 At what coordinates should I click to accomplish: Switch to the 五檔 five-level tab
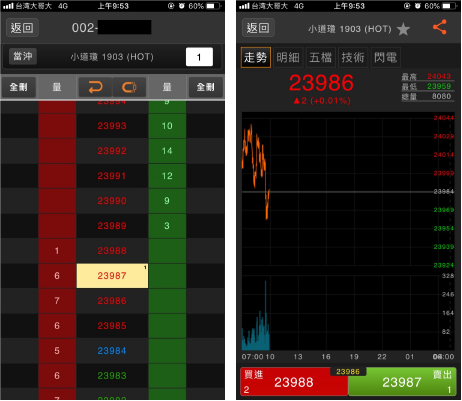(x=321, y=58)
